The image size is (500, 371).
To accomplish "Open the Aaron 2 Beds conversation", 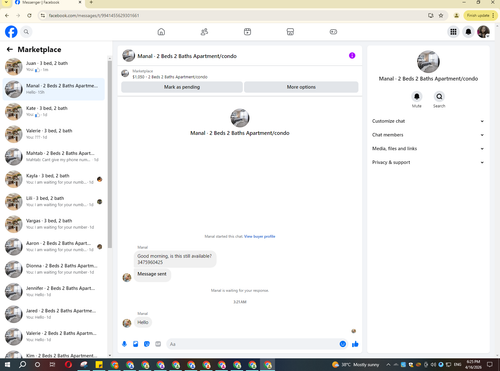I will click(x=54, y=246).
